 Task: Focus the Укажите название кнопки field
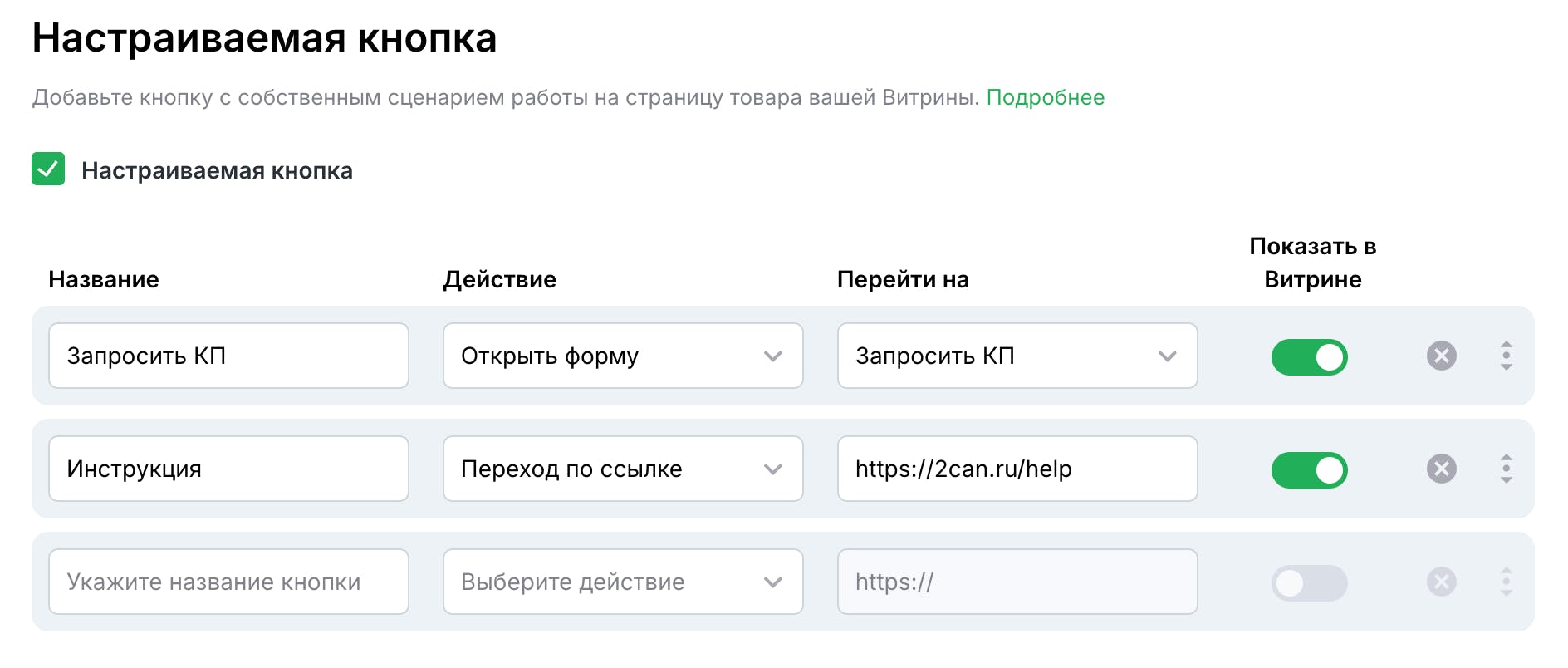coord(228,582)
